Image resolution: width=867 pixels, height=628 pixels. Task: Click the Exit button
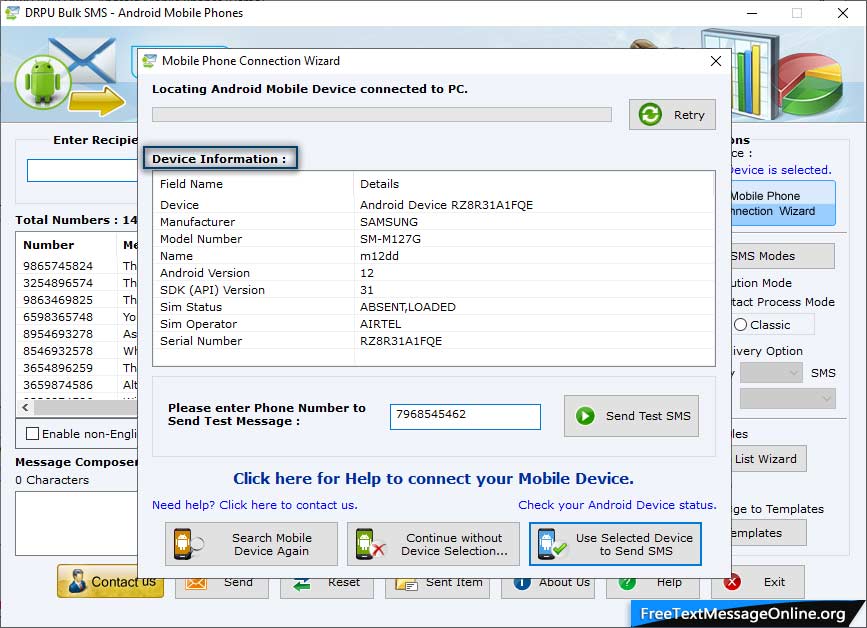[758, 582]
